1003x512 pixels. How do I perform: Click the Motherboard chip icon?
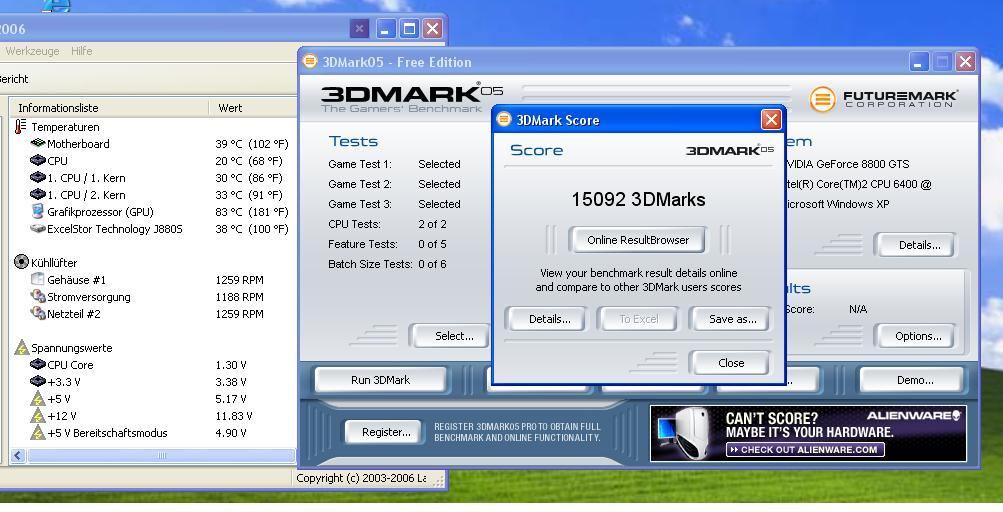[38, 143]
